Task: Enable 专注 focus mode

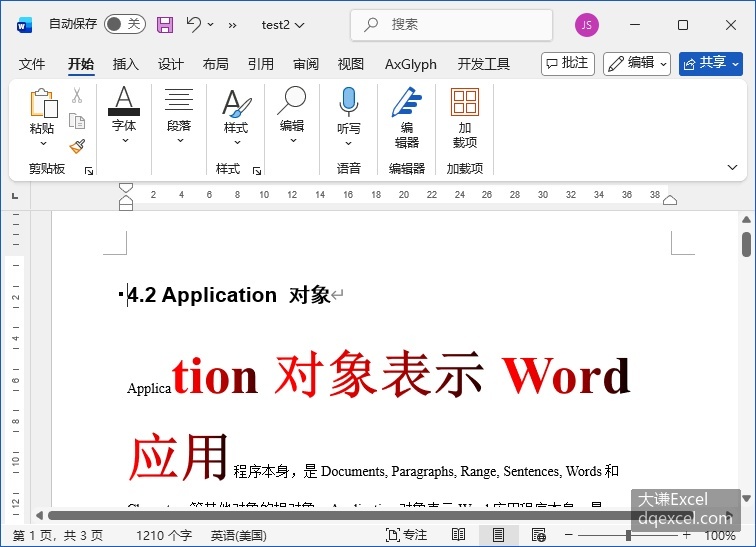Action: click(x=406, y=535)
